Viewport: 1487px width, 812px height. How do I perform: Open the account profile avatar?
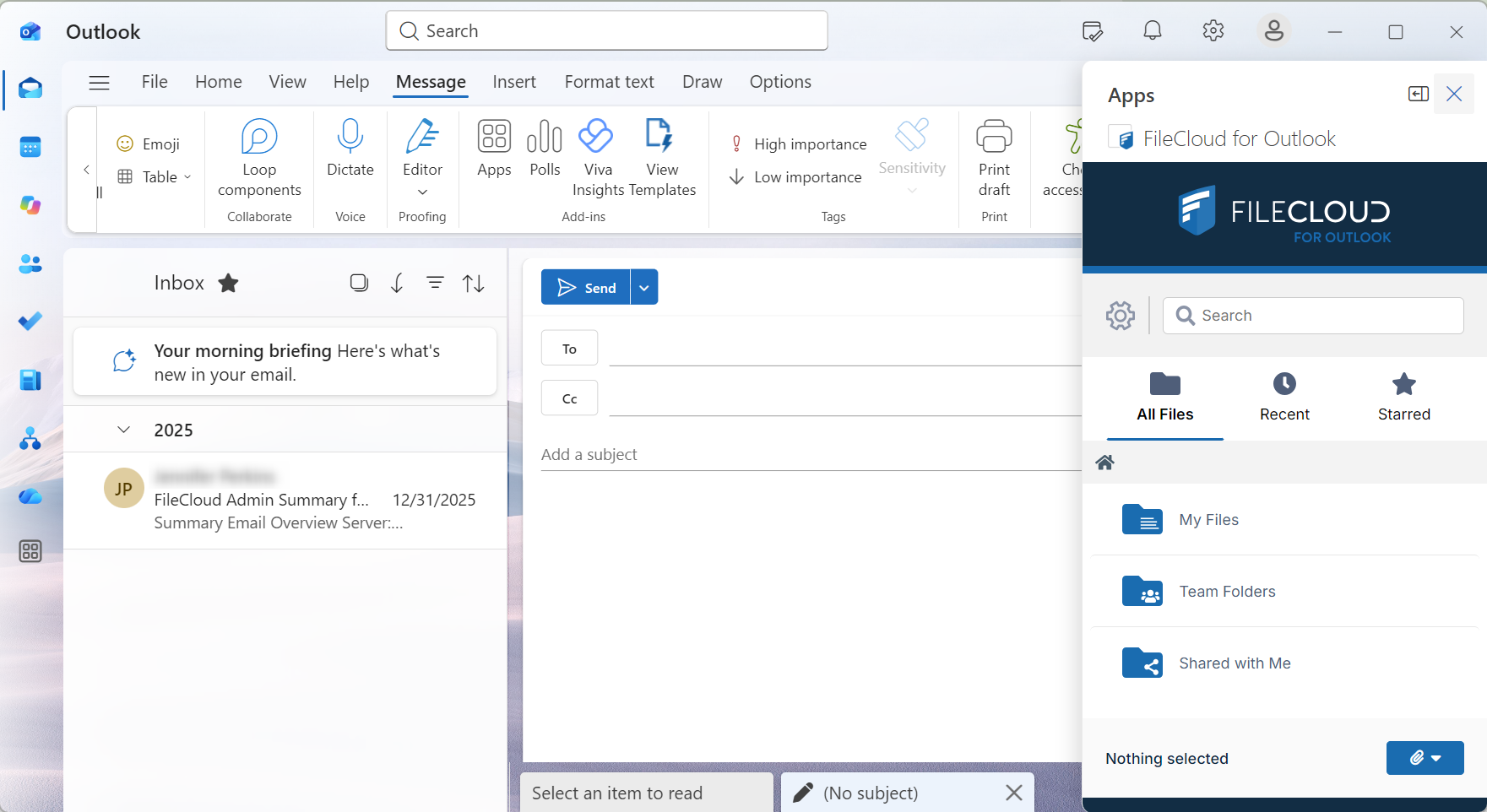1274,31
